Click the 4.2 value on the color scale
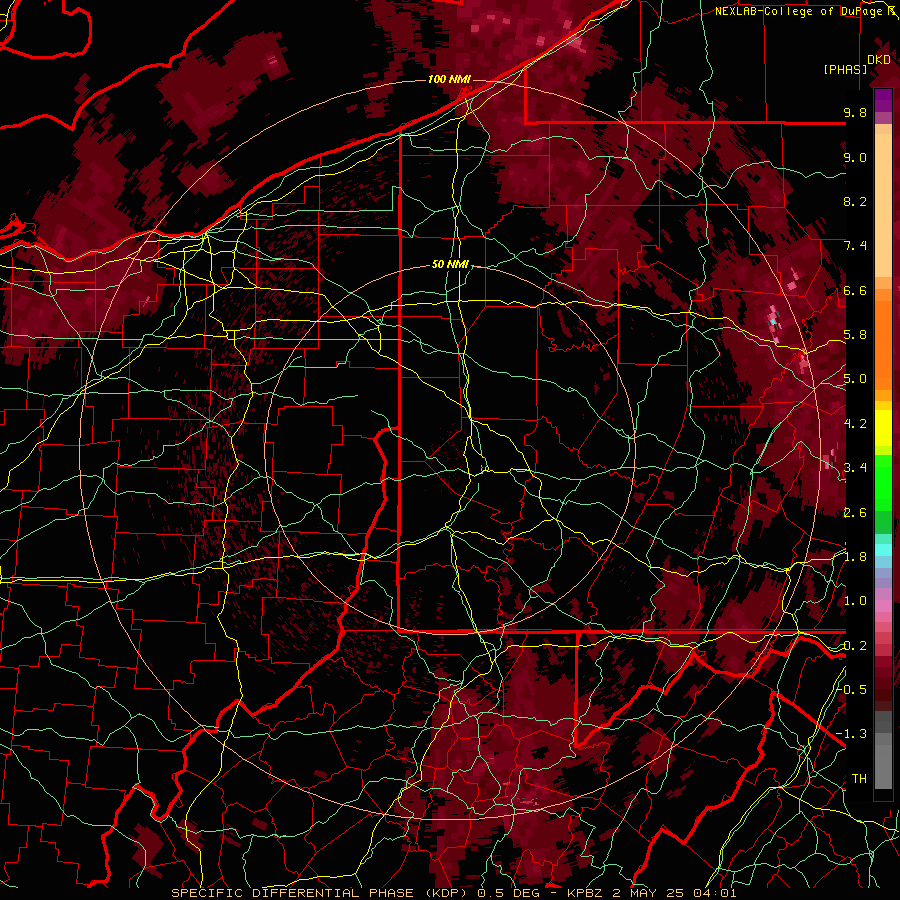The width and height of the screenshot is (900, 900). [855, 424]
